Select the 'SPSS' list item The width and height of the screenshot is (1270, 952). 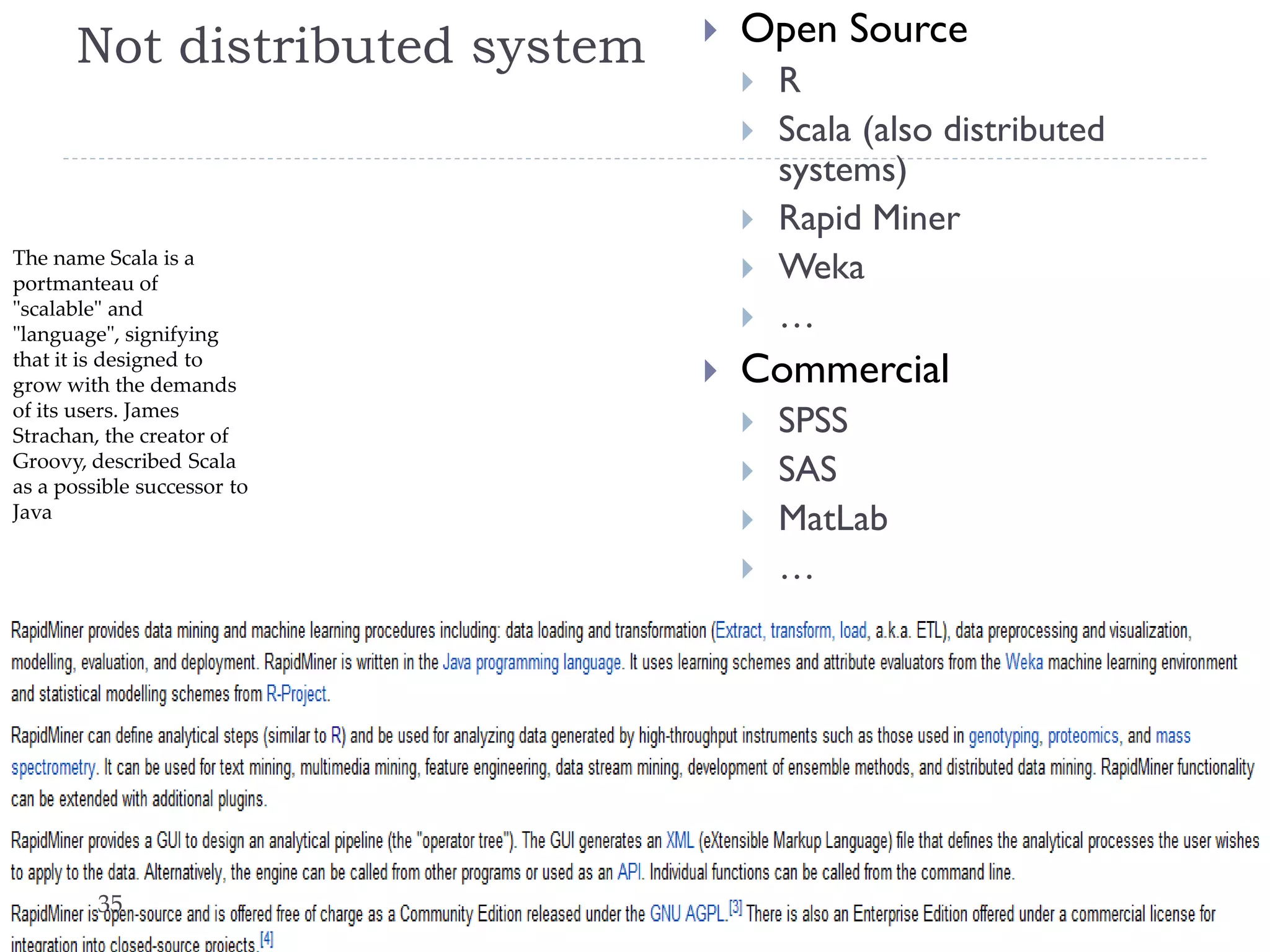(x=813, y=421)
